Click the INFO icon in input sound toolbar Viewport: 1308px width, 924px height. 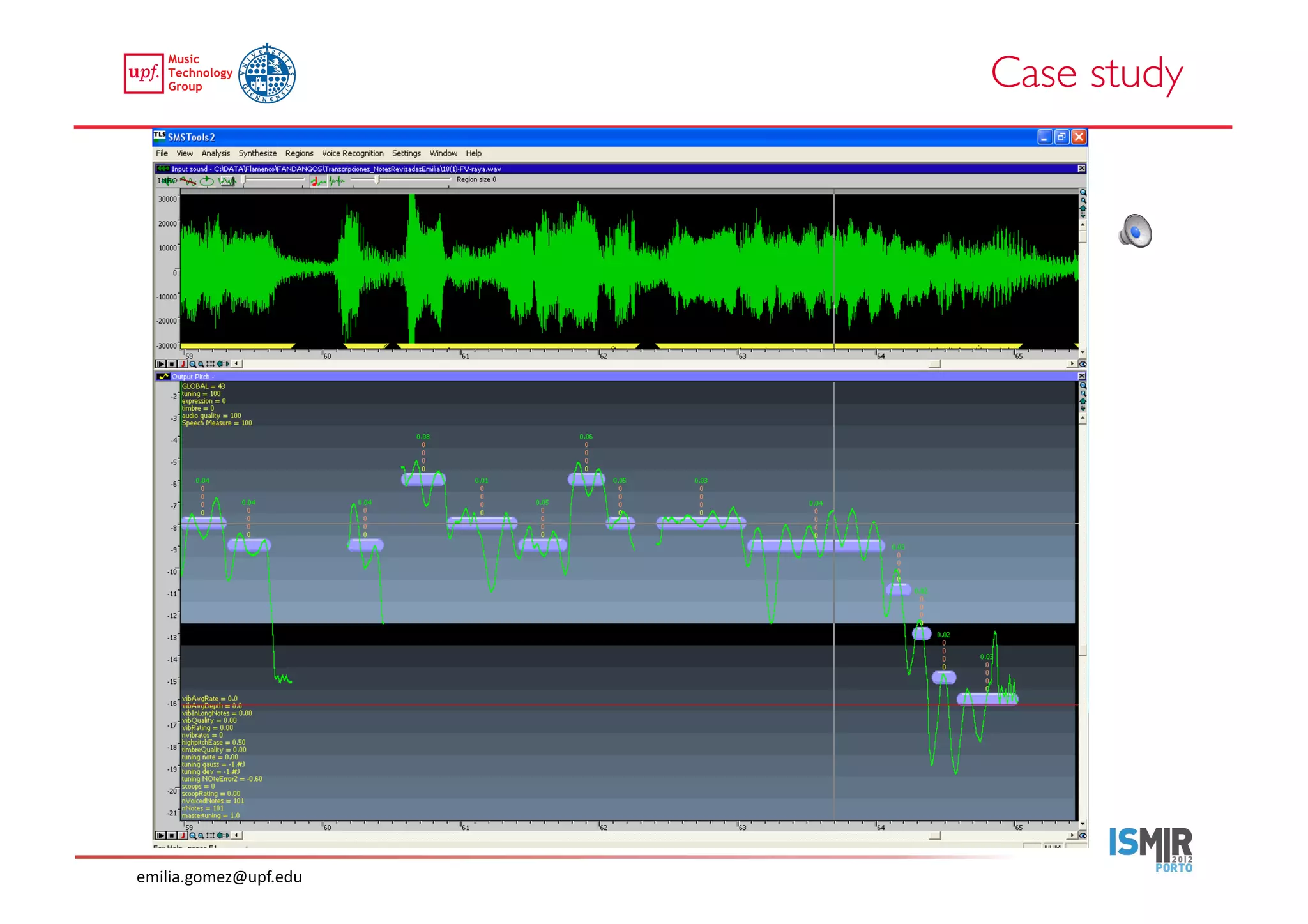(x=167, y=181)
